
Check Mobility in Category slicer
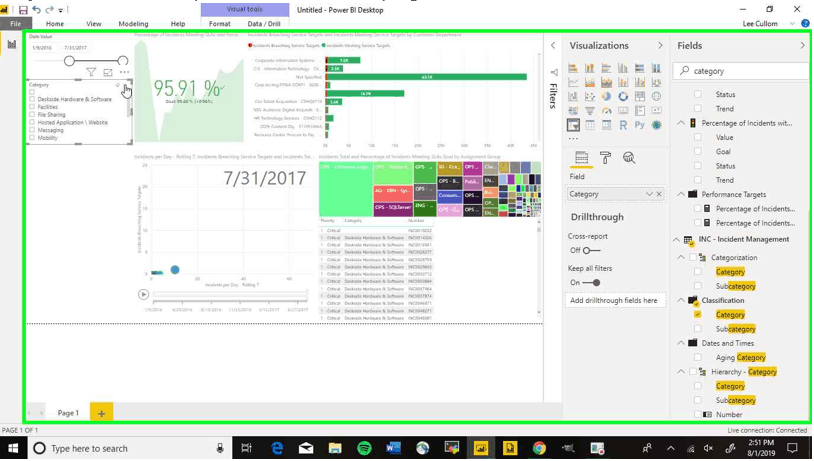click(32, 138)
